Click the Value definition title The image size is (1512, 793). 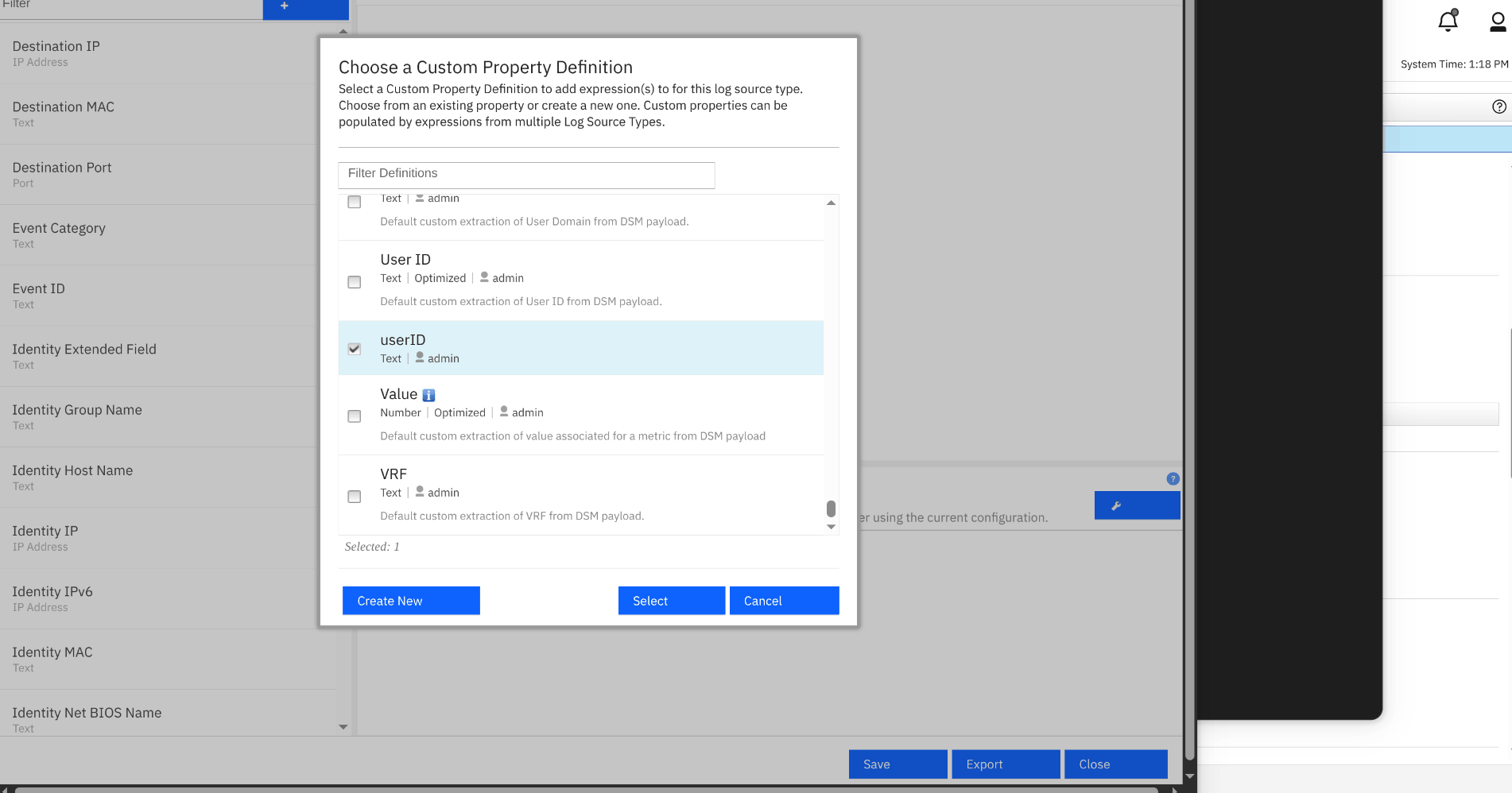point(399,394)
